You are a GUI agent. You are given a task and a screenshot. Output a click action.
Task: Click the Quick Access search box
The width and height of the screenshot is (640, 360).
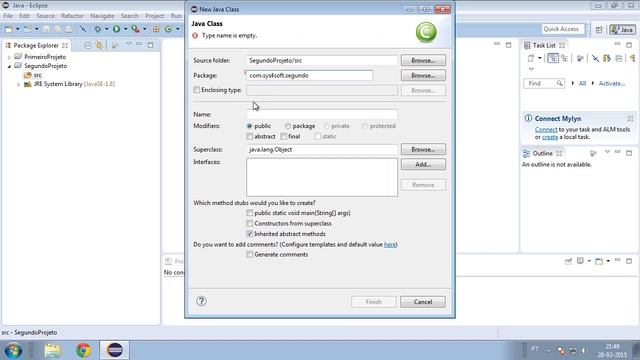point(563,29)
